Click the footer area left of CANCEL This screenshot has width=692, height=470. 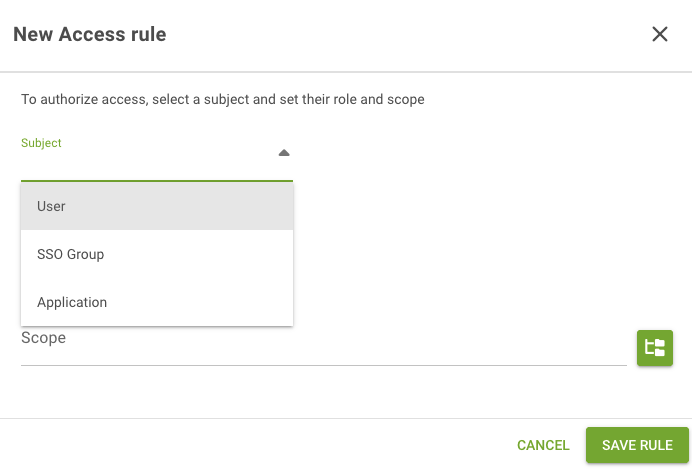click(254, 445)
